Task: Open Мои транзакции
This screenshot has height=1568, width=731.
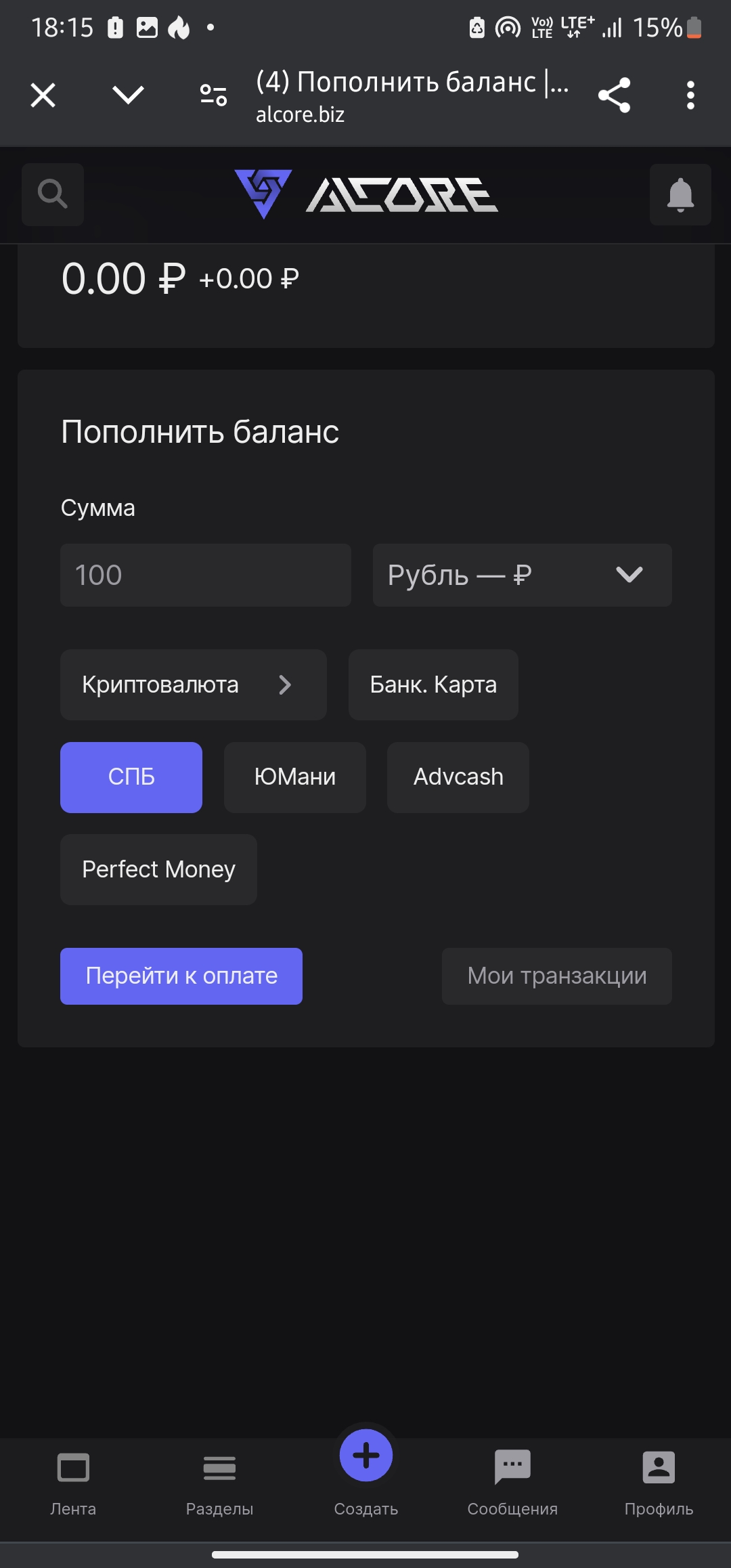Action: tap(556, 976)
